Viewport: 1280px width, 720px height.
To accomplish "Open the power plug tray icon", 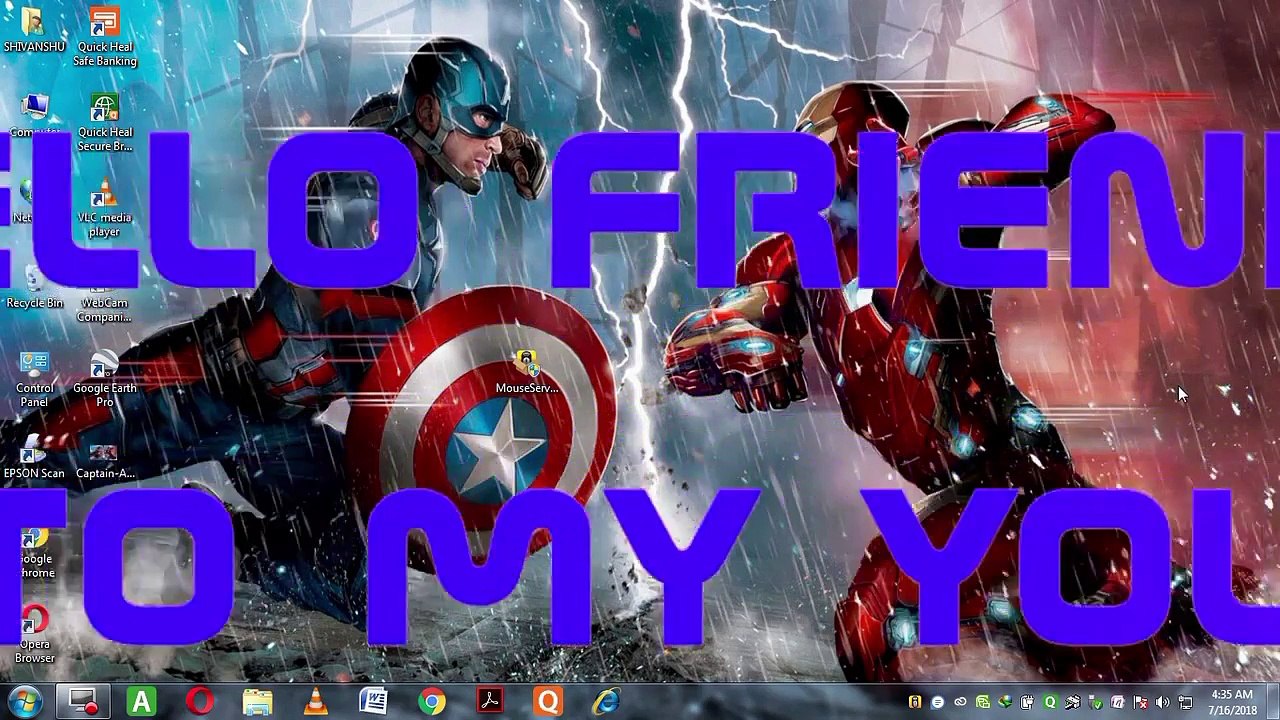I will [1027, 703].
